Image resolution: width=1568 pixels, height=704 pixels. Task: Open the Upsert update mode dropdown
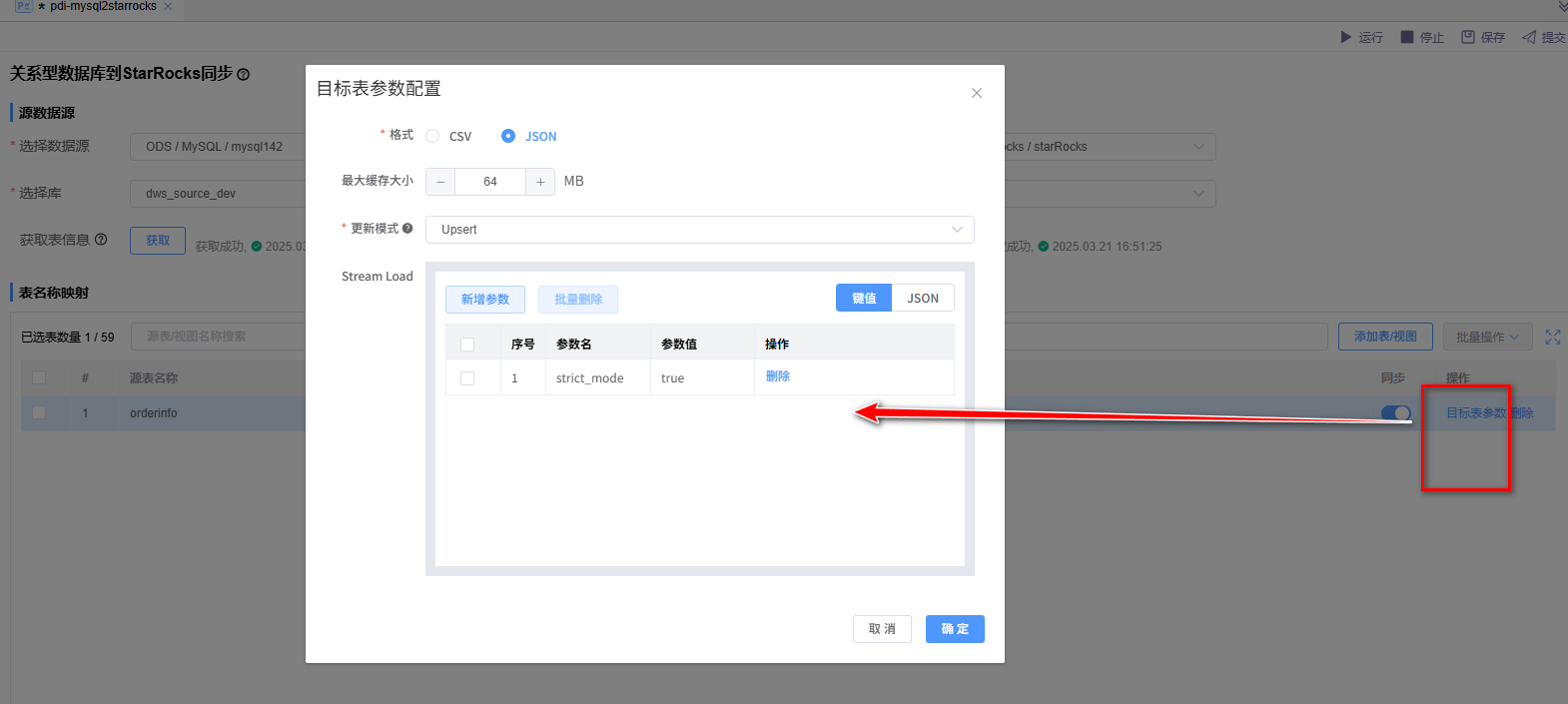click(699, 230)
